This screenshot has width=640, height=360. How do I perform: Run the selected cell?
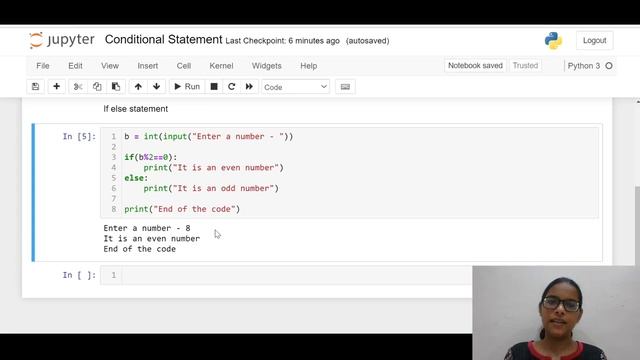[187, 87]
